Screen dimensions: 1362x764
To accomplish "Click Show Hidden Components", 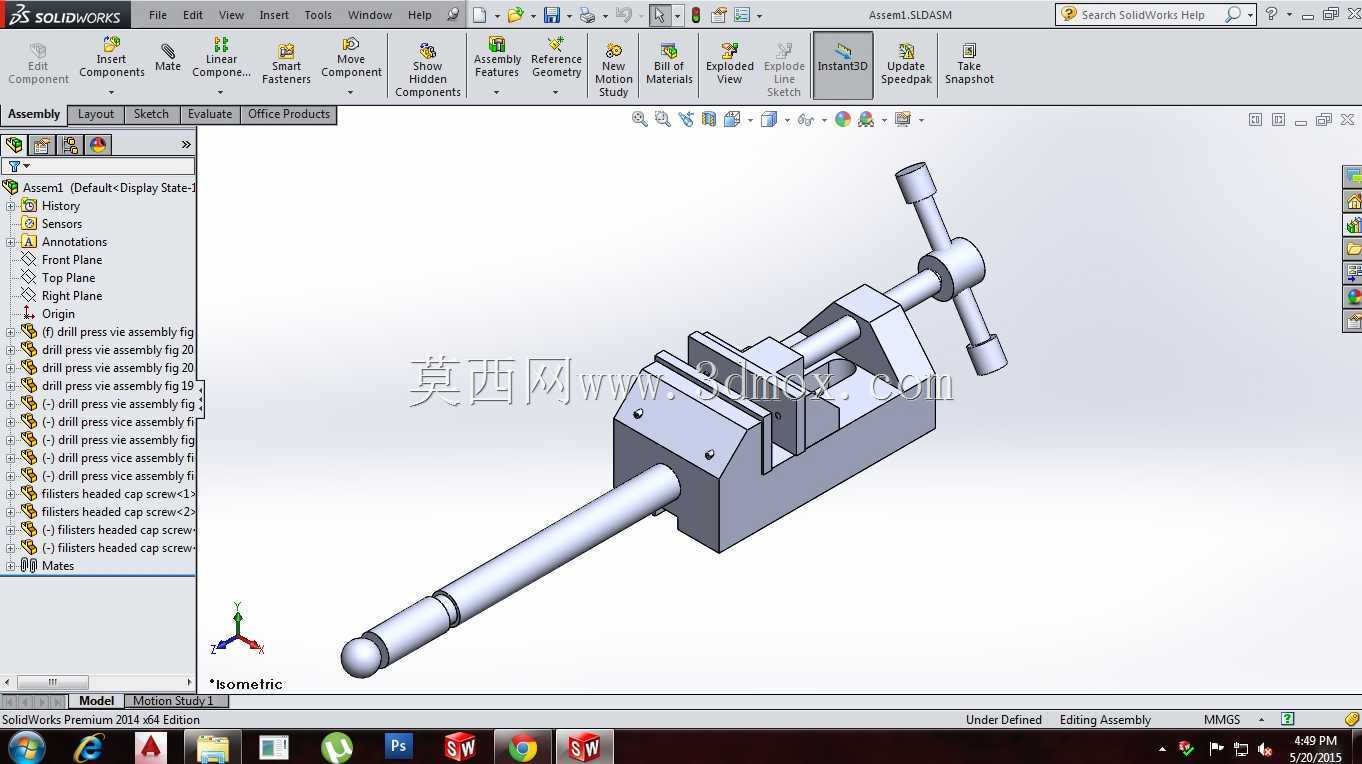I will coord(427,69).
